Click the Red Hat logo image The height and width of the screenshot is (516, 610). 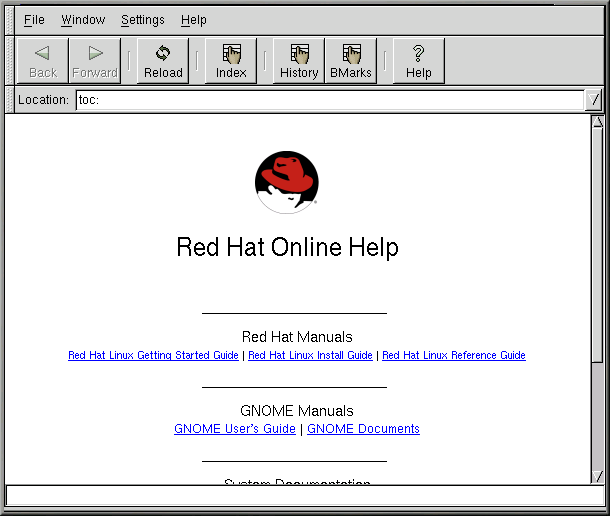pos(286,183)
